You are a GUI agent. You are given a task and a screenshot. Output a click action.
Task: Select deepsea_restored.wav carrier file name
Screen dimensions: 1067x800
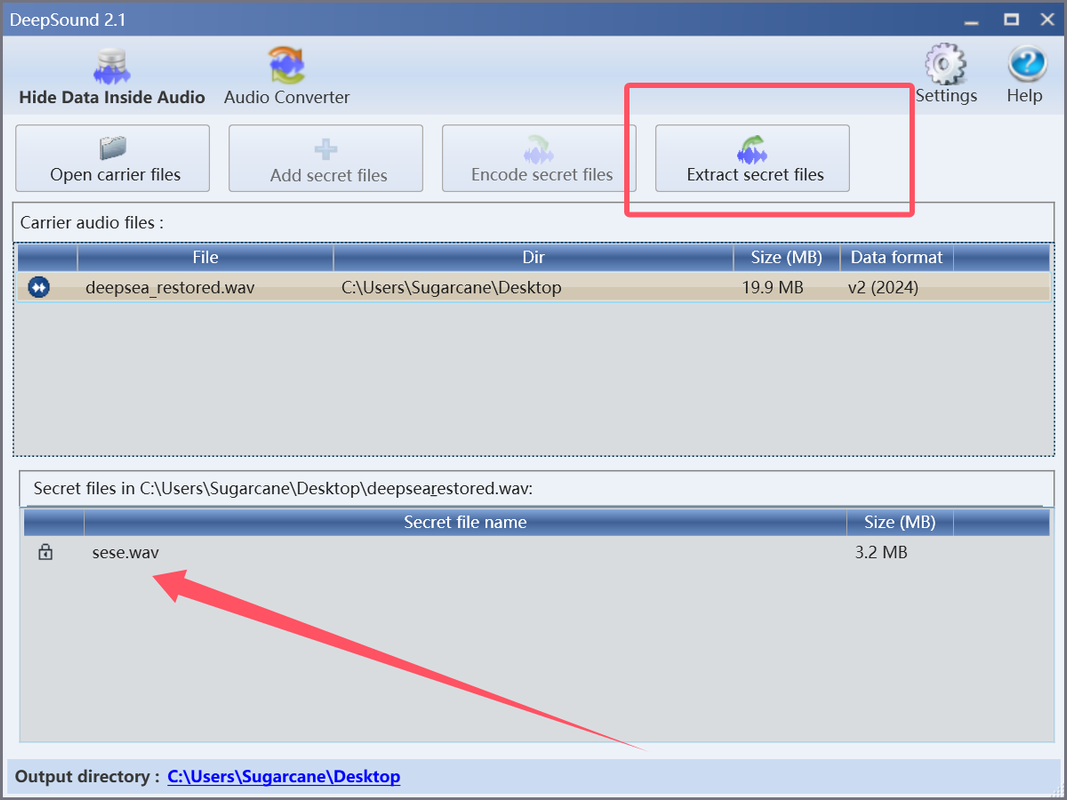[170, 288]
